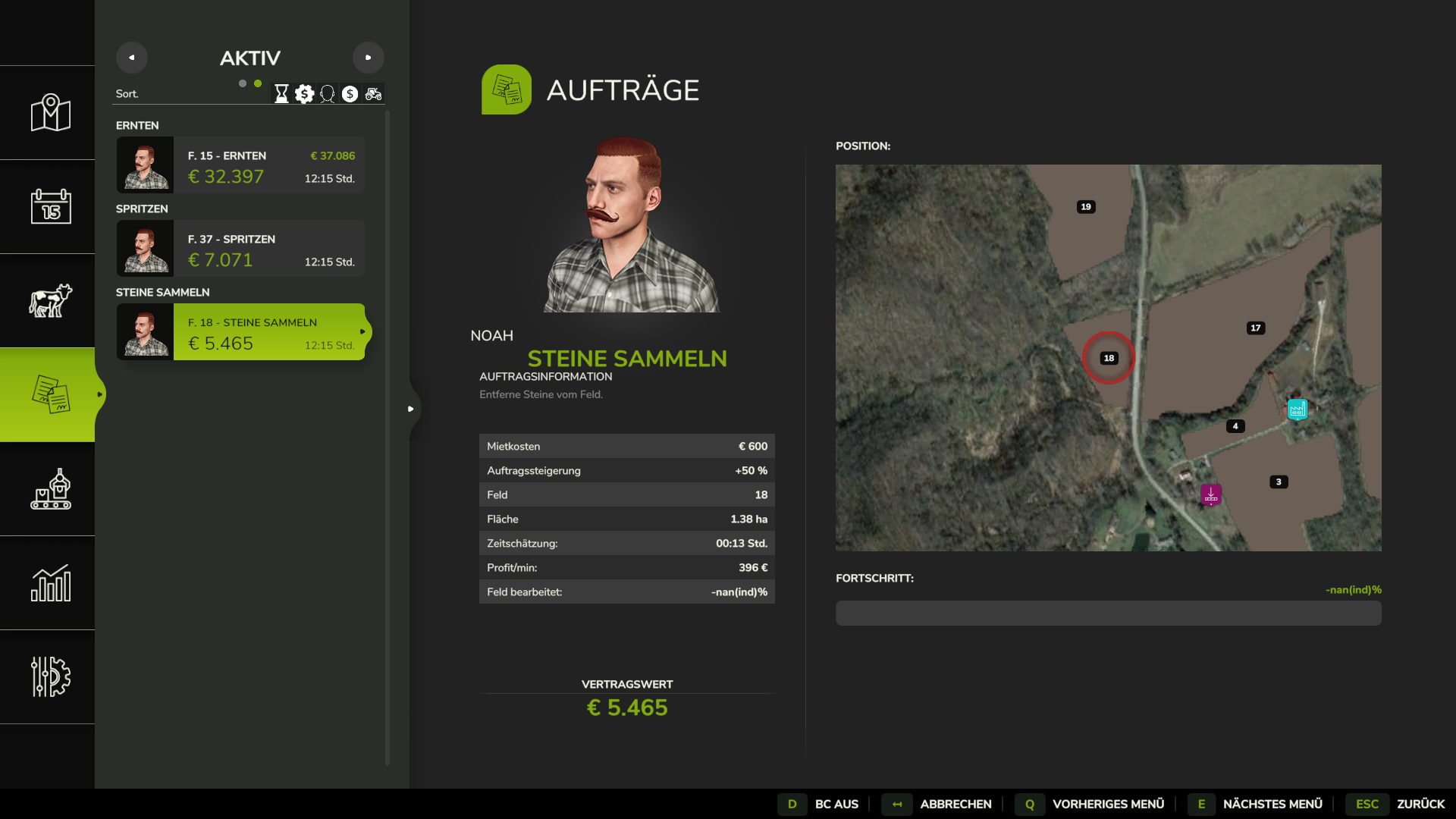Open the calendar menu icon
This screenshot has height=819, width=1456.
coord(50,206)
